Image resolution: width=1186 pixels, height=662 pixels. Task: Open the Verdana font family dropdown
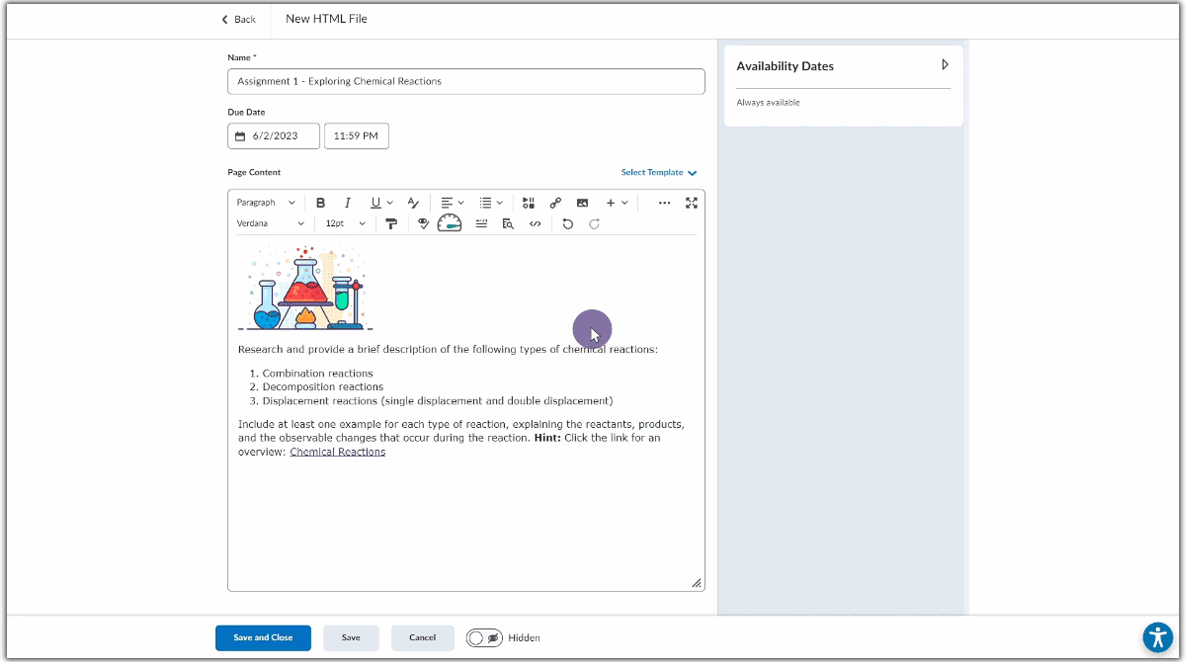[270, 224]
